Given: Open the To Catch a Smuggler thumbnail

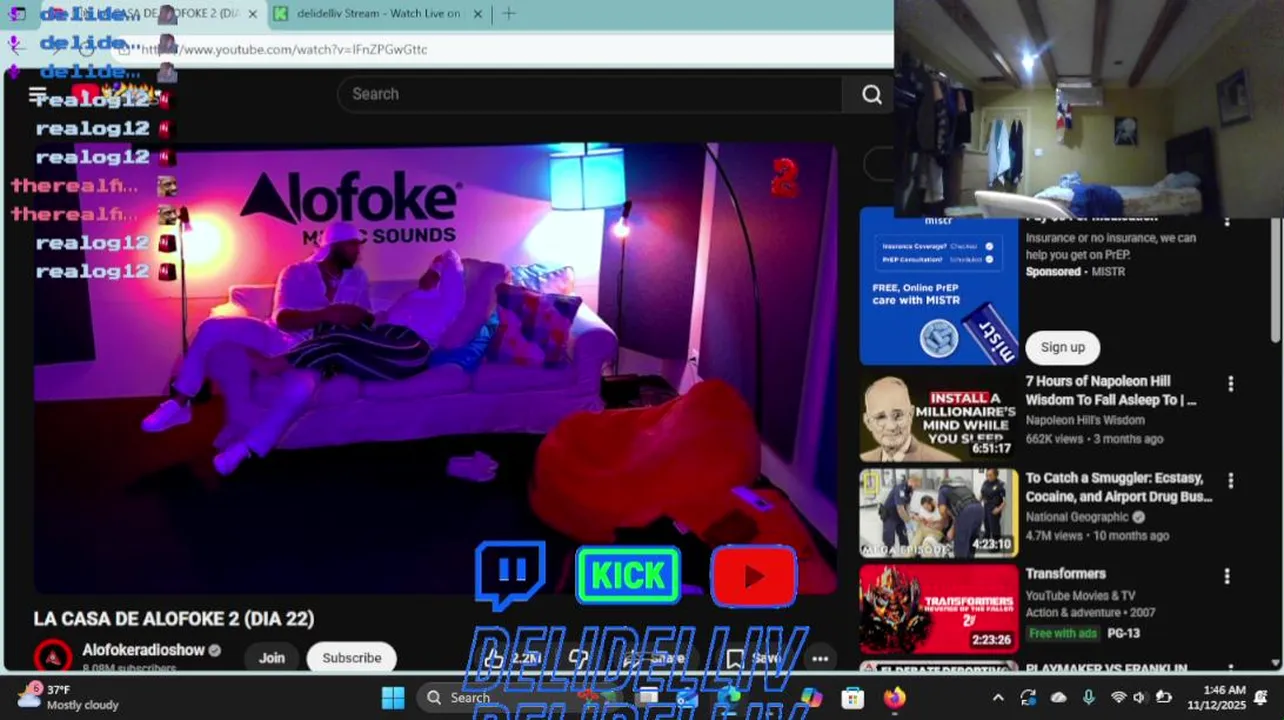Looking at the screenshot, I should pyautogui.click(x=938, y=513).
